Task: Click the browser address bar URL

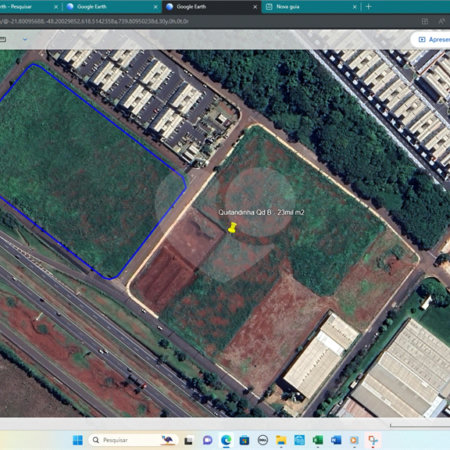Action: pos(95,21)
